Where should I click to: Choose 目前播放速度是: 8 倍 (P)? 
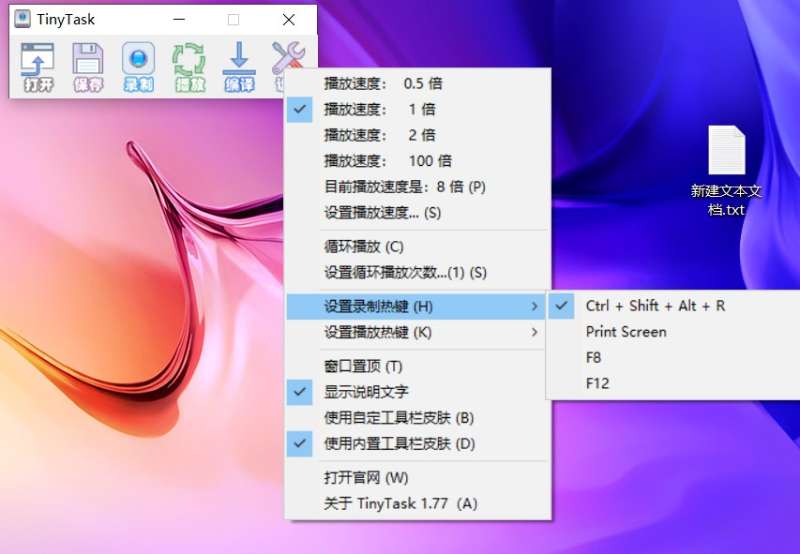click(x=417, y=187)
